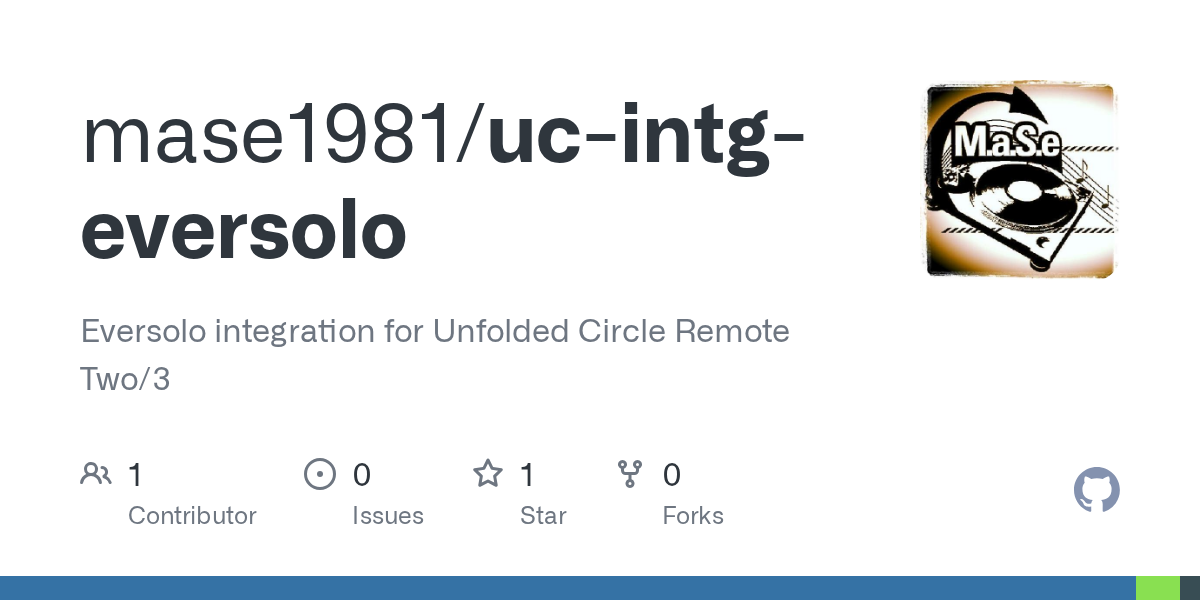Click the star outline icon

tap(488, 474)
